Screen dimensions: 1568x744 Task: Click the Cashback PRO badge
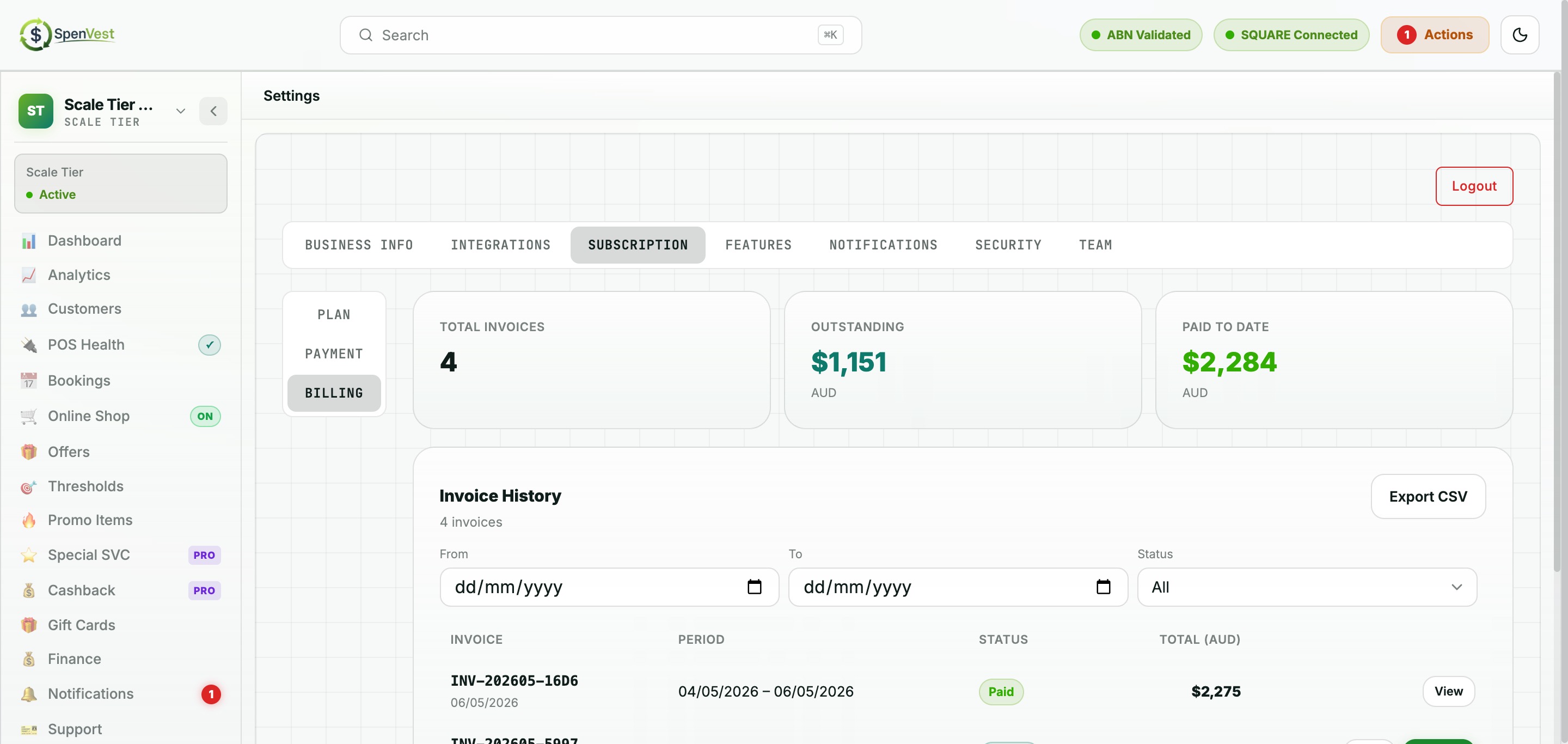click(204, 590)
